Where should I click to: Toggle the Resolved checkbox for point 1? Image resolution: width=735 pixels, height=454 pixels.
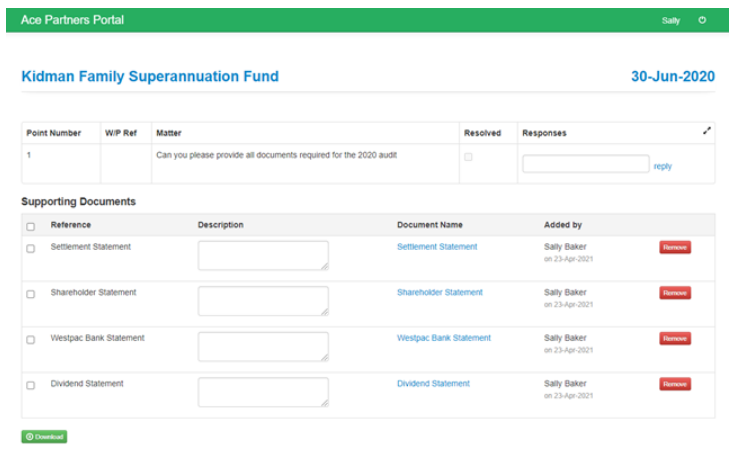(468, 157)
